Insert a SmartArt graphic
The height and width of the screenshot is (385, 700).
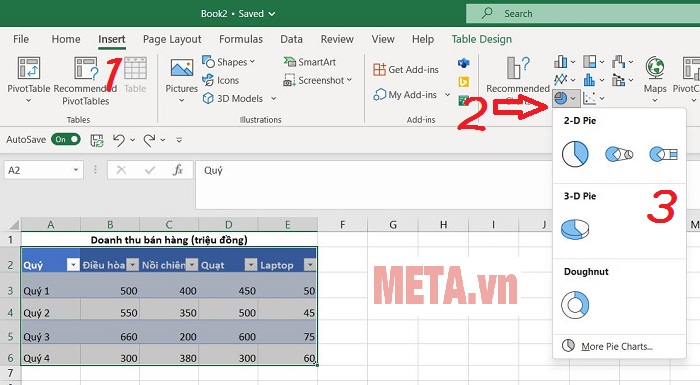[309, 62]
